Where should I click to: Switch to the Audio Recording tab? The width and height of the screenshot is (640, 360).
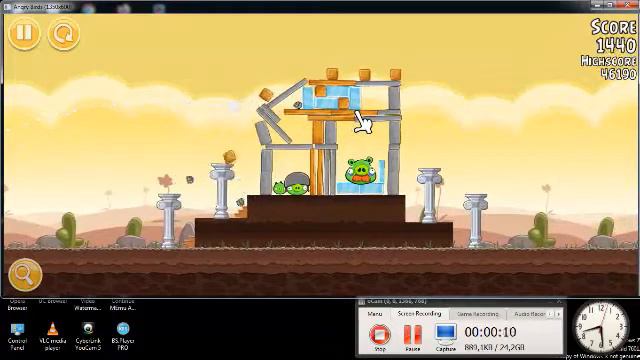coord(529,314)
